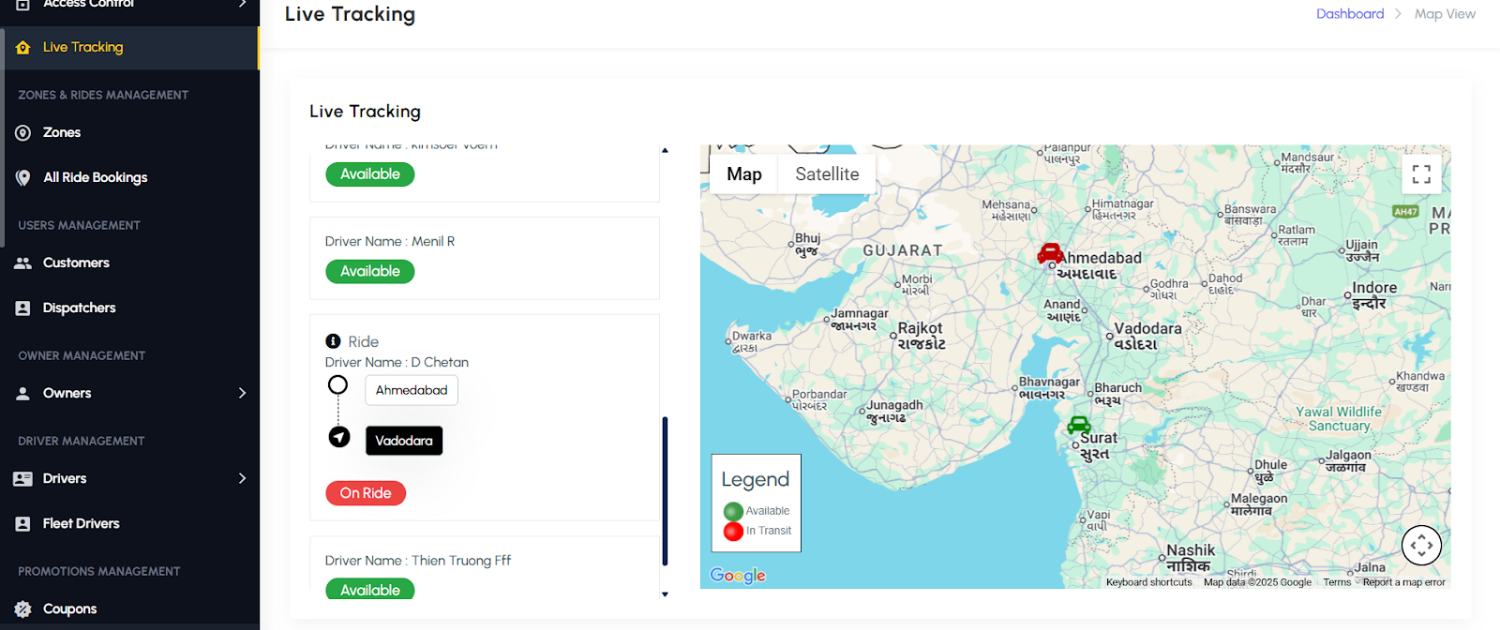Click the driver list scroll-down arrow

[665, 594]
